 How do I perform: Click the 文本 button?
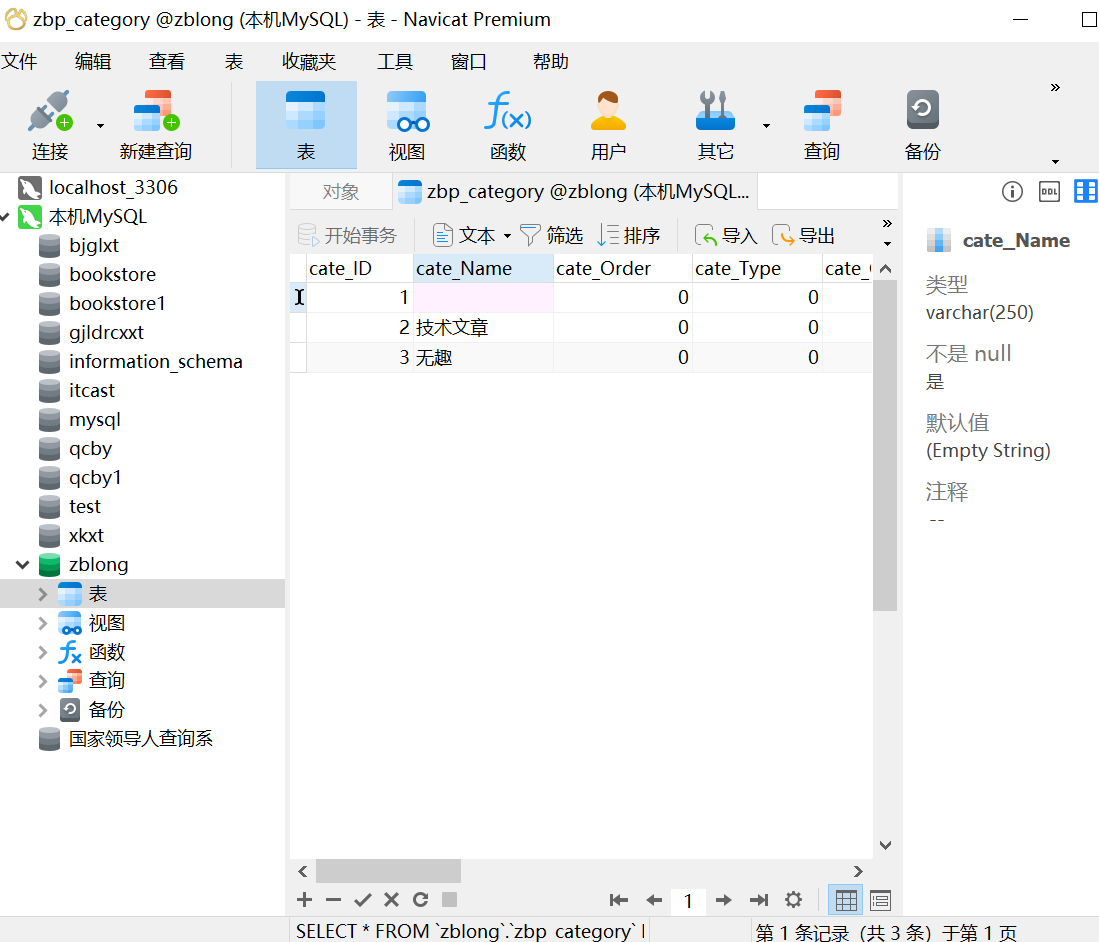(464, 236)
